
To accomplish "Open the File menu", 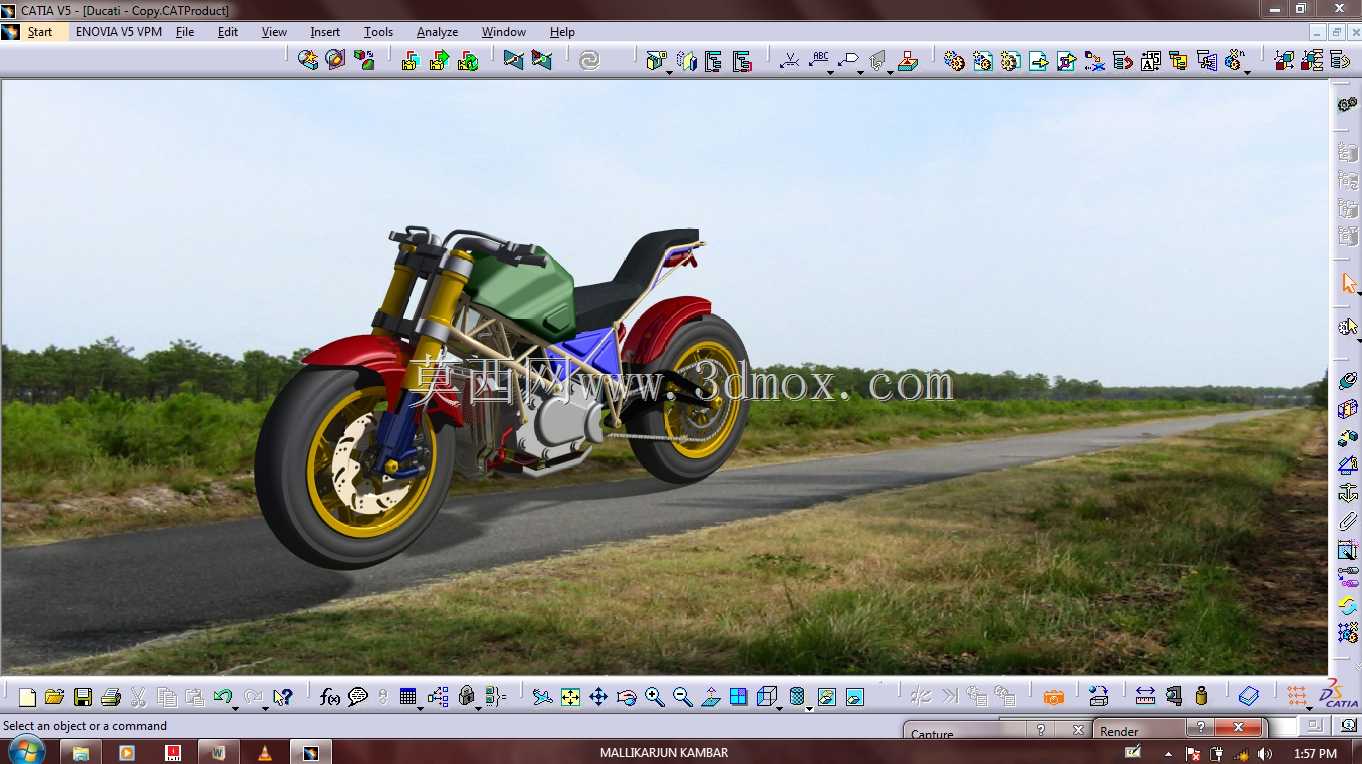I will pyautogui.click(x=185, y=32).
